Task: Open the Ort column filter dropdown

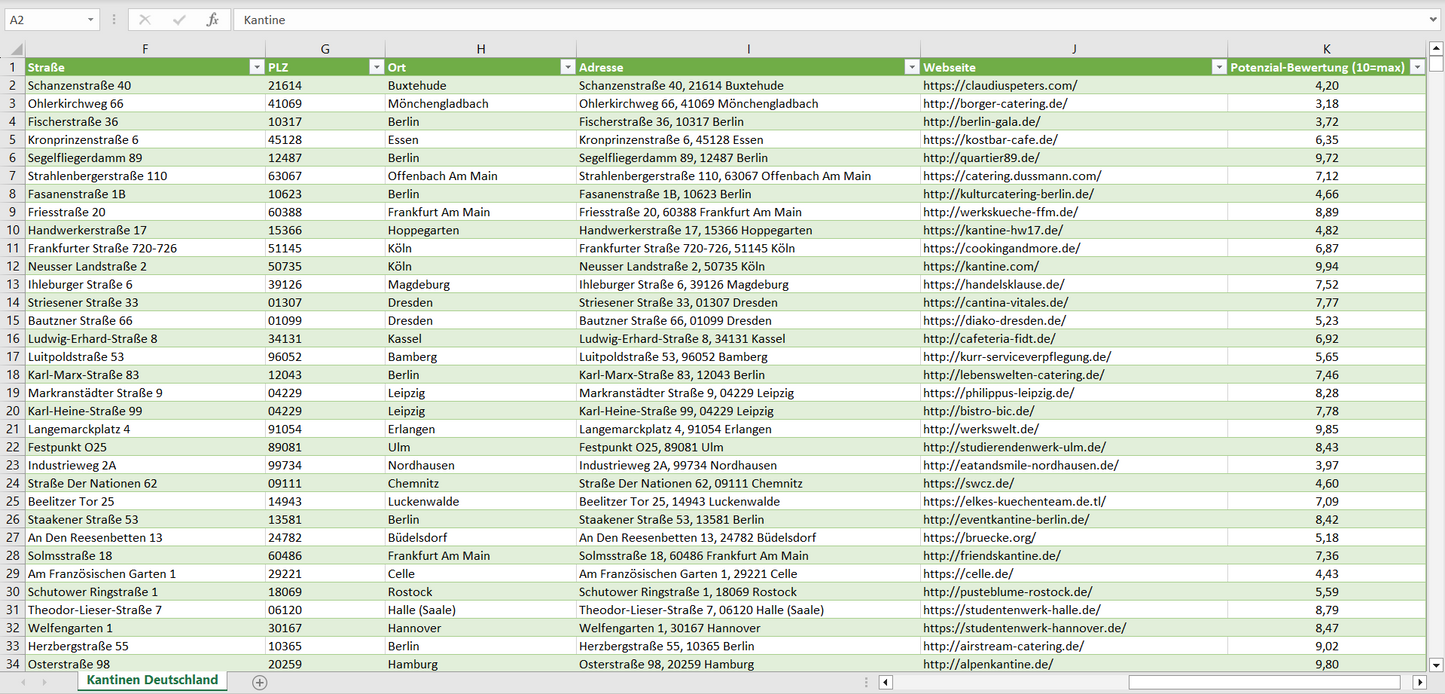Action: click(x=567, y=67)
